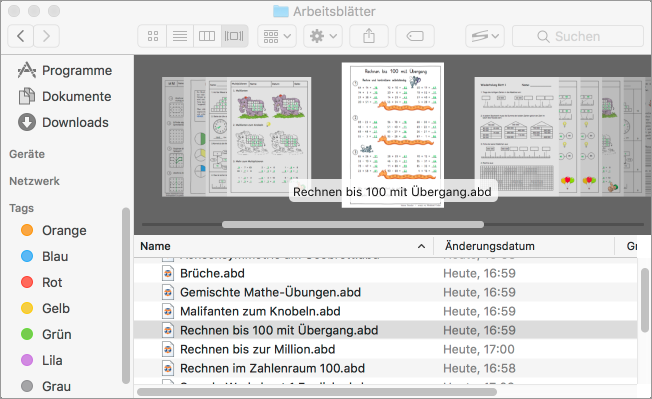Switch to list view
The image size is (652, 399).
[180, 36]
